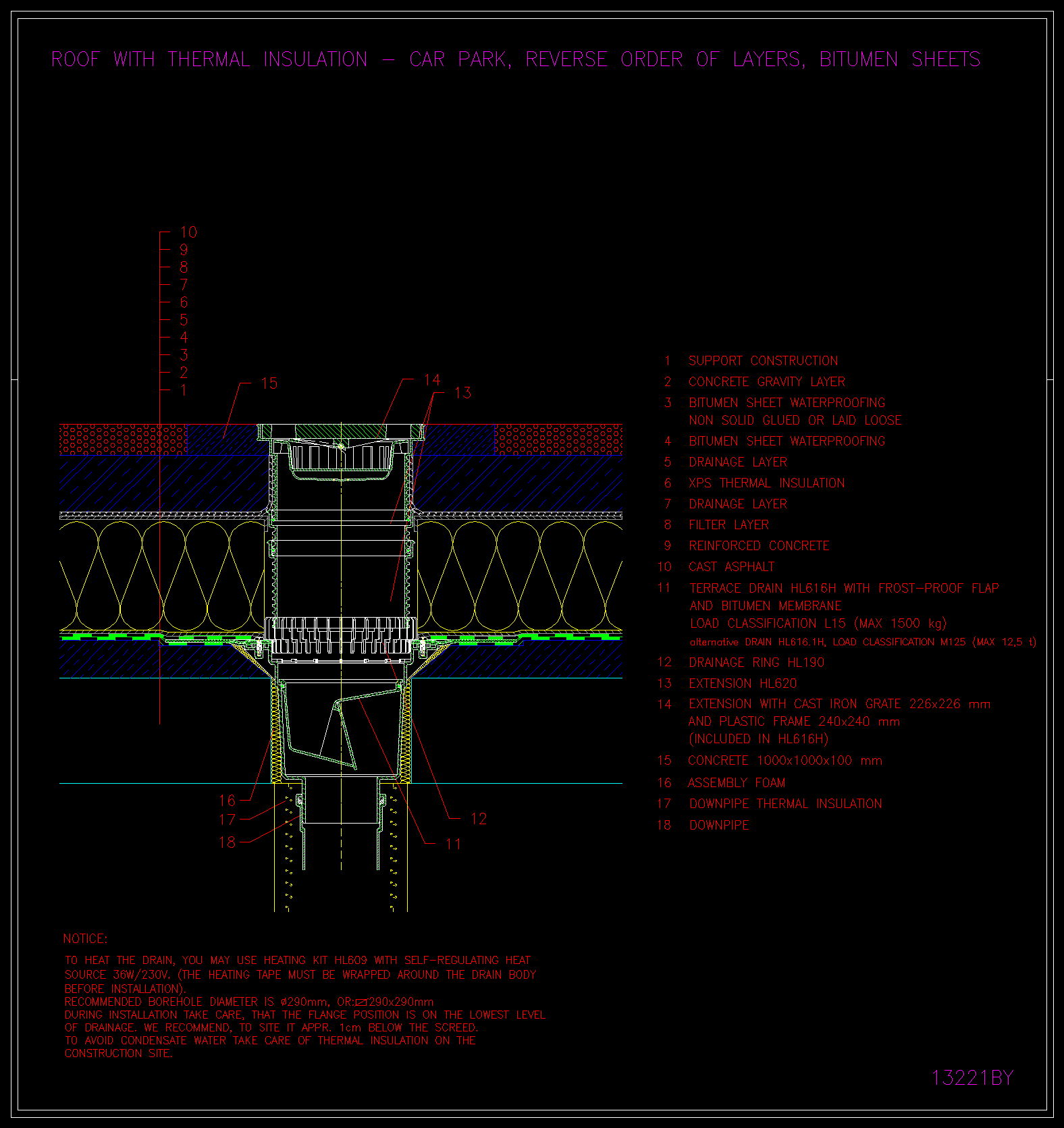
Task: Click layer scale label 1 on red vertical line
Action: [x=184, y=390]
